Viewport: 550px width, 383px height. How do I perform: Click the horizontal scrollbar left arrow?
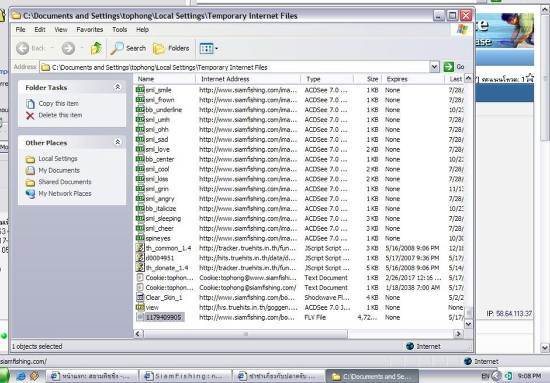pyautogui.click(x=138, y=334)
